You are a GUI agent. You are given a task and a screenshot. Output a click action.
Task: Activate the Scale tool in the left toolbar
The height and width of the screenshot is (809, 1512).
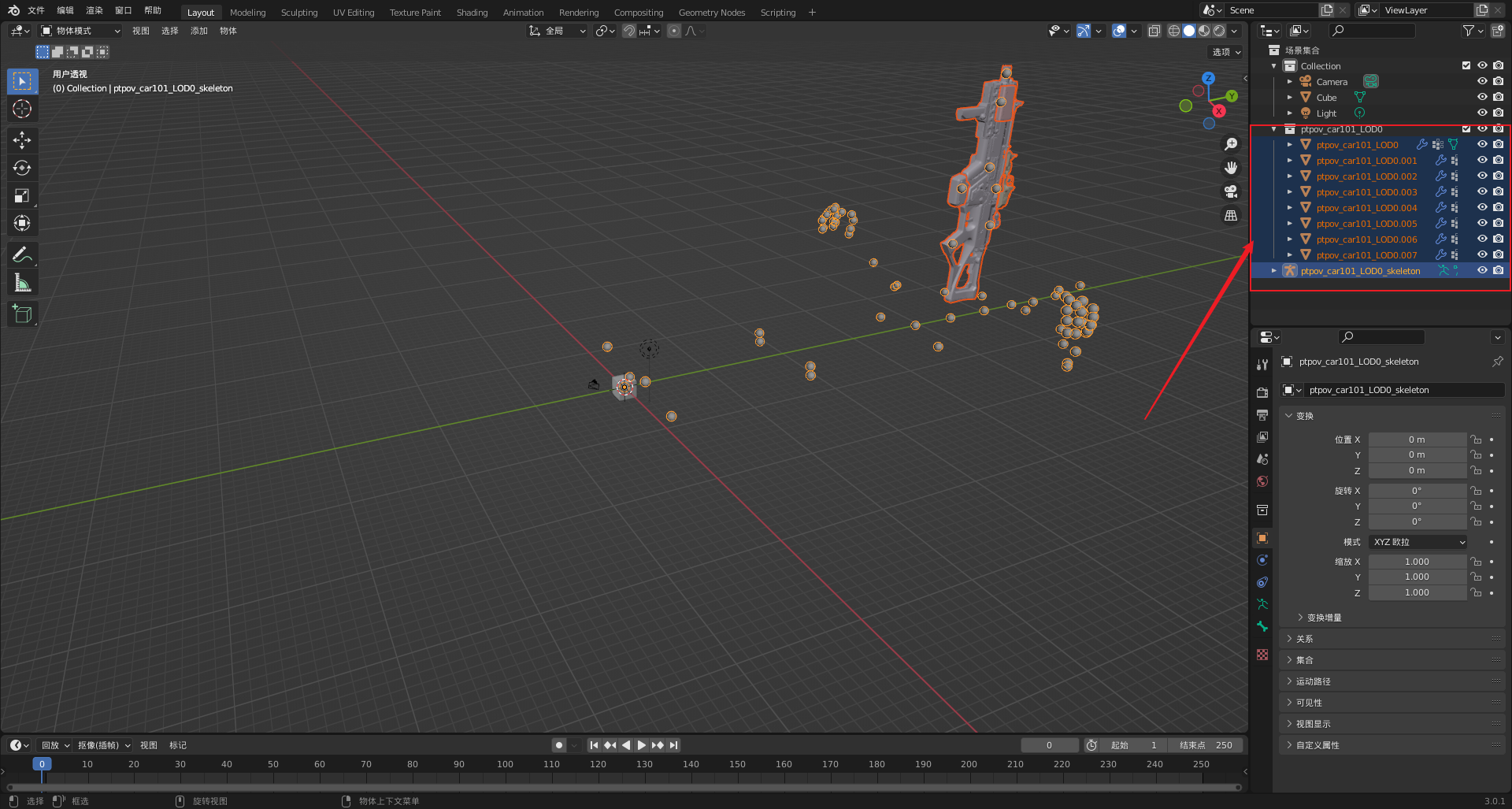point(22,195)
